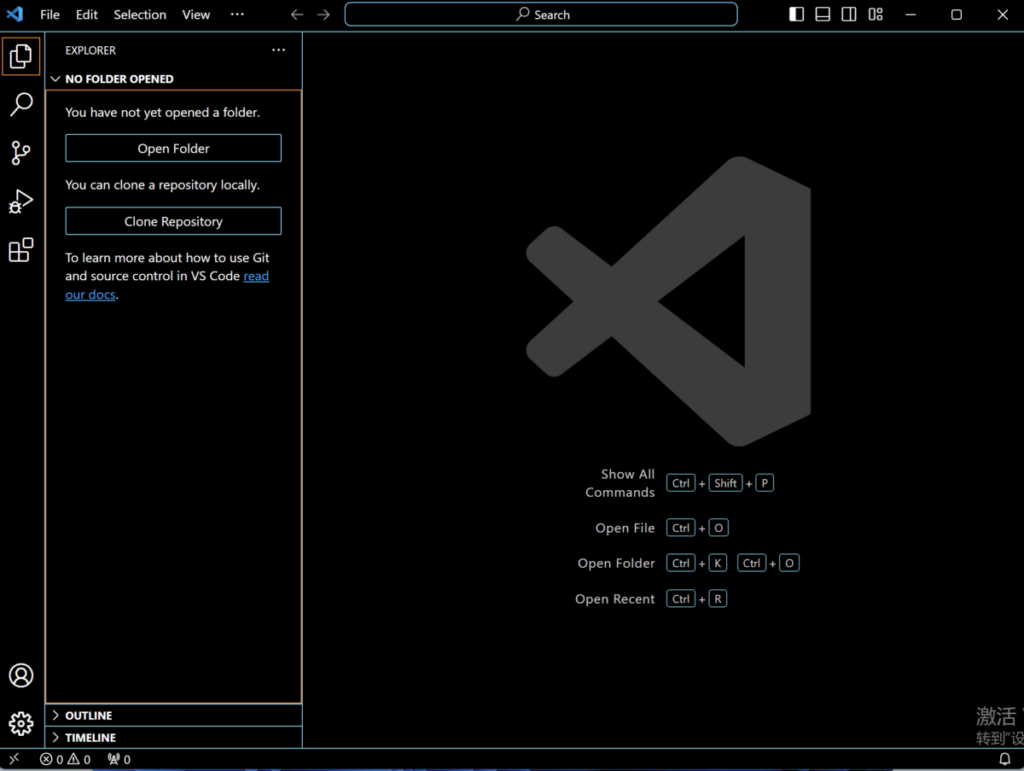Open the Manage gear settings icon
Viewport: 1024px width, 771px height.
pos(21,723)
